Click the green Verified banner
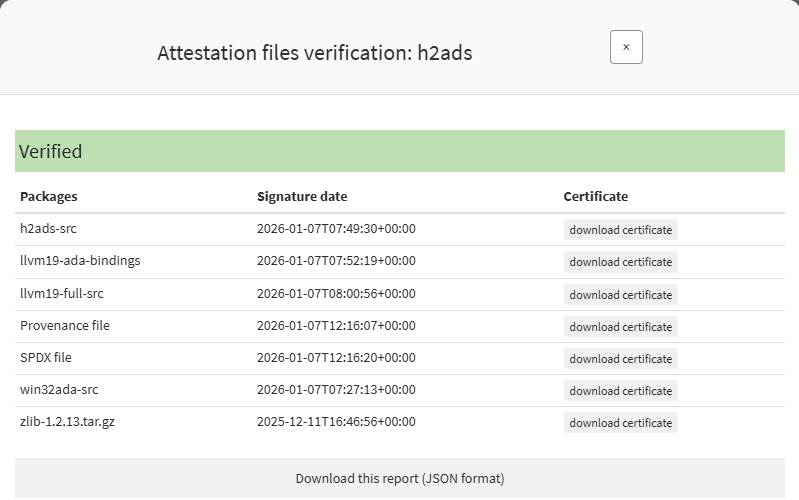799x500 pixels. tap(399, 152)
